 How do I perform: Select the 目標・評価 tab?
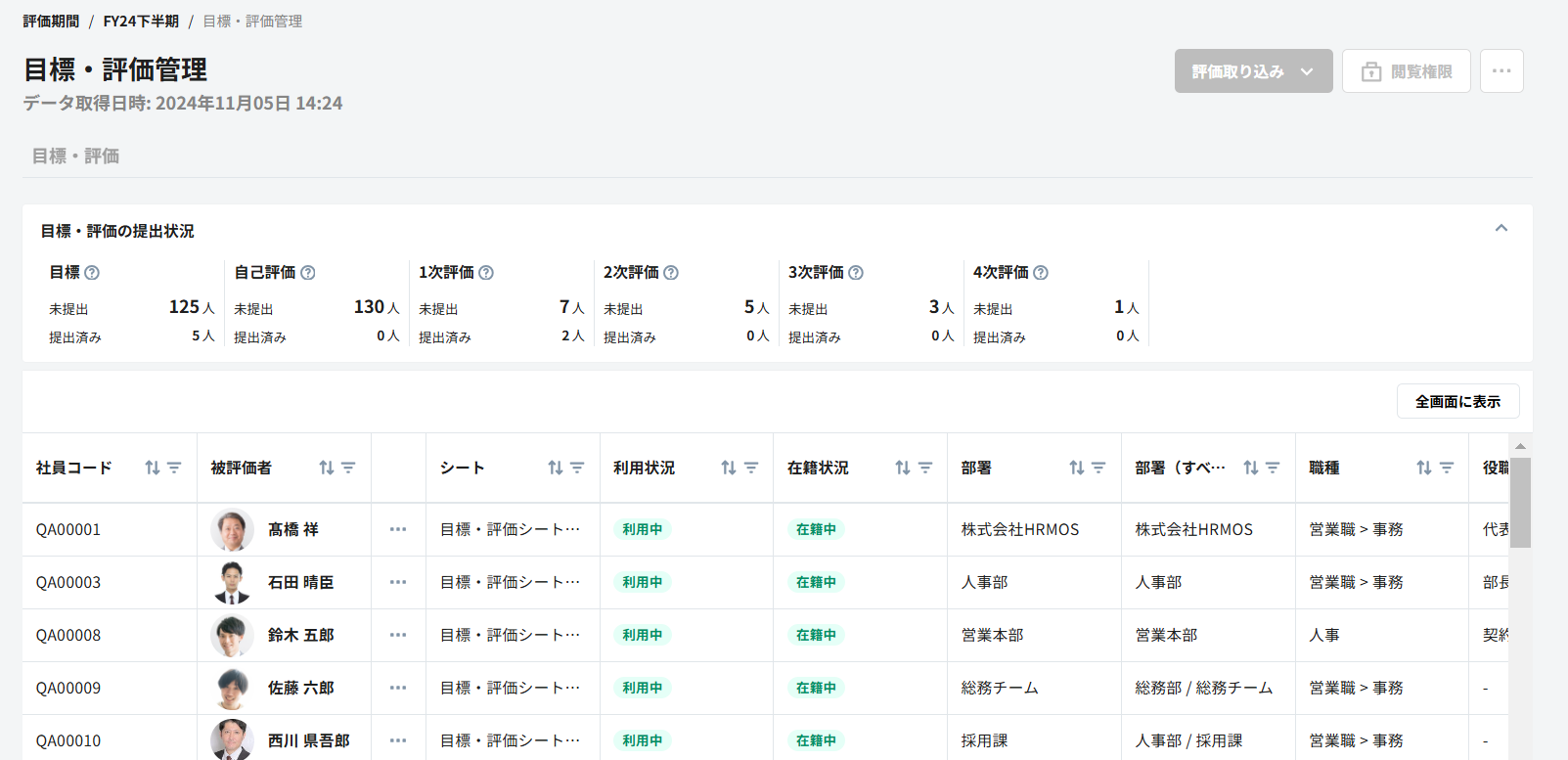point(75,156)
